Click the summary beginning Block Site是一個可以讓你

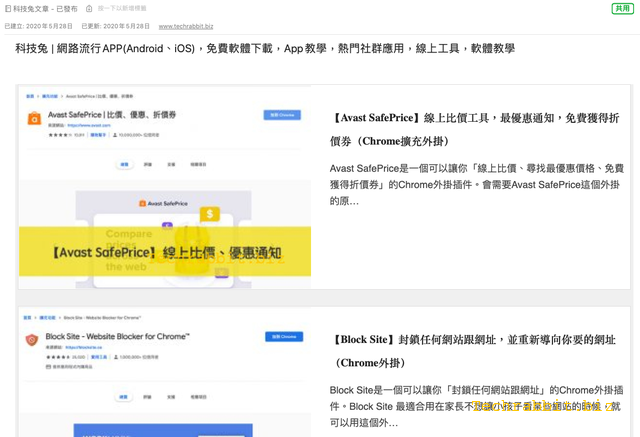click(477, 406)
